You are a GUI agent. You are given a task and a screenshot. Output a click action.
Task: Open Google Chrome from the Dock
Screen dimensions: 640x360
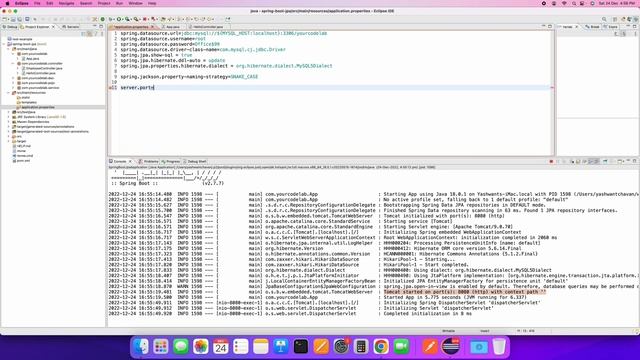pos(381,347)
